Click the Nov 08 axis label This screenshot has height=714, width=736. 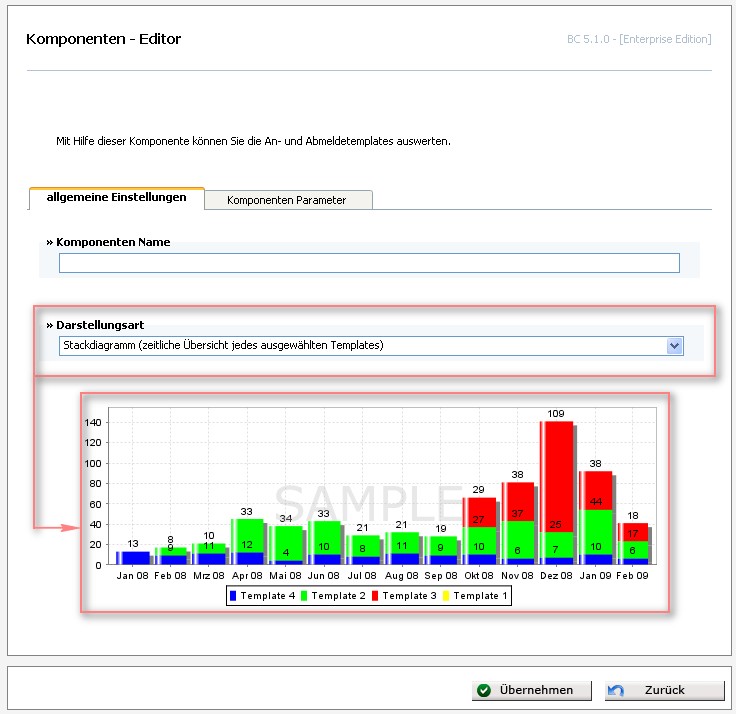click(517, 576)
